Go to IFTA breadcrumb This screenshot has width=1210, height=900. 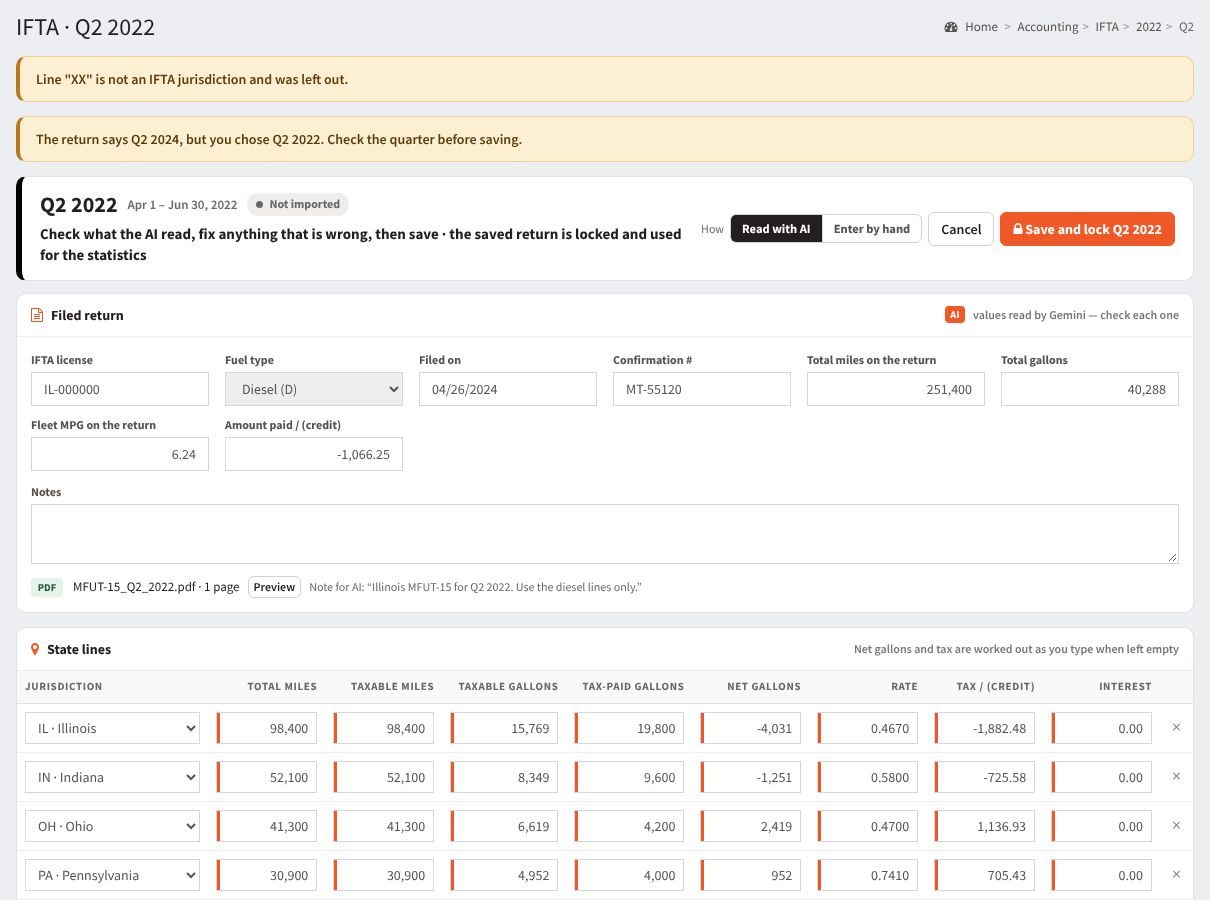[x=1106, y=27]
